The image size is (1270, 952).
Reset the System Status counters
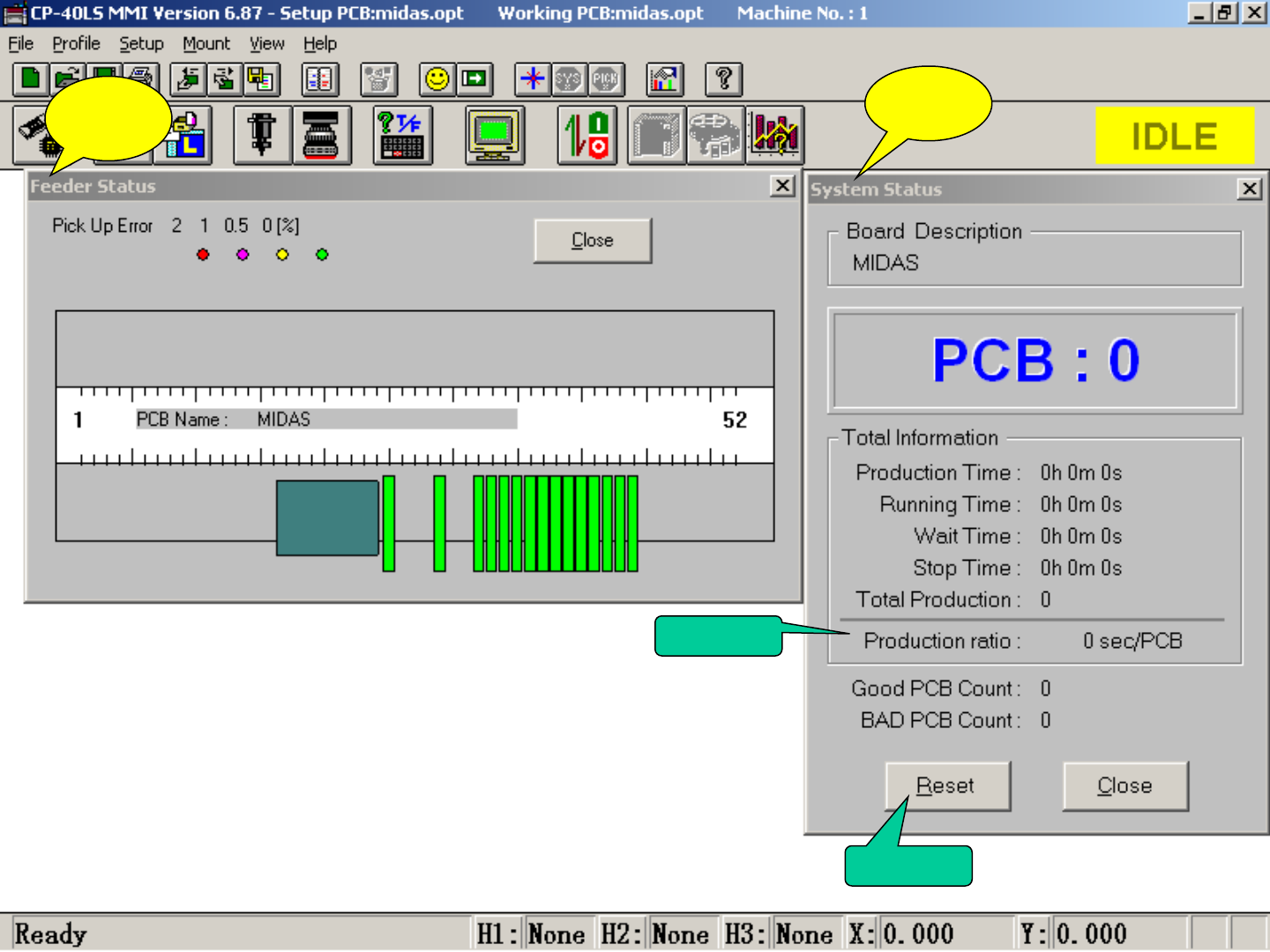947,785
